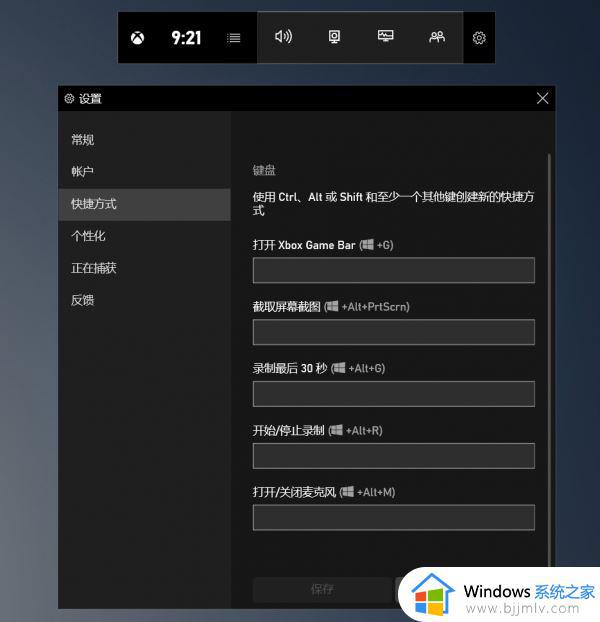Open the Xbox Social people icon
The image size is (600, 622).
437,37
